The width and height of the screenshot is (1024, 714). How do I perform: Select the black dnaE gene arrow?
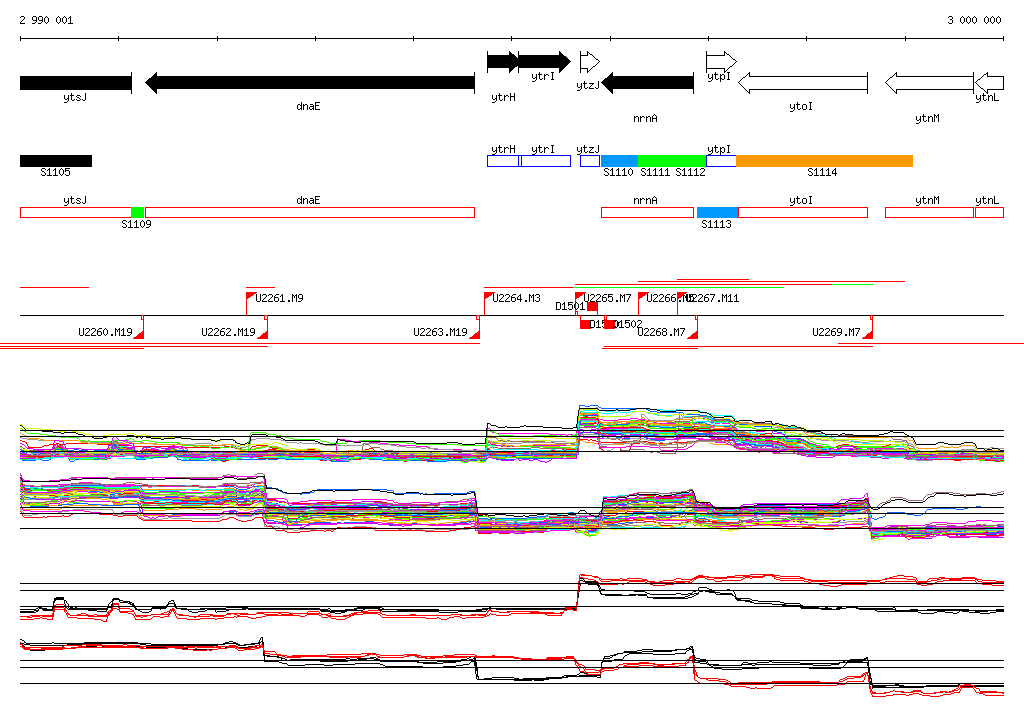(x=310, y=83)
